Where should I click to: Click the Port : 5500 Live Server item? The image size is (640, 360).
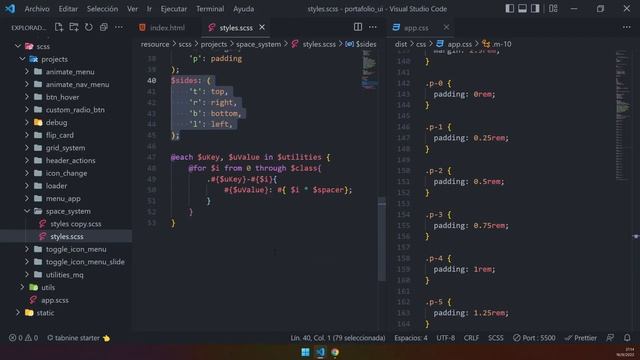coord(534,338)
